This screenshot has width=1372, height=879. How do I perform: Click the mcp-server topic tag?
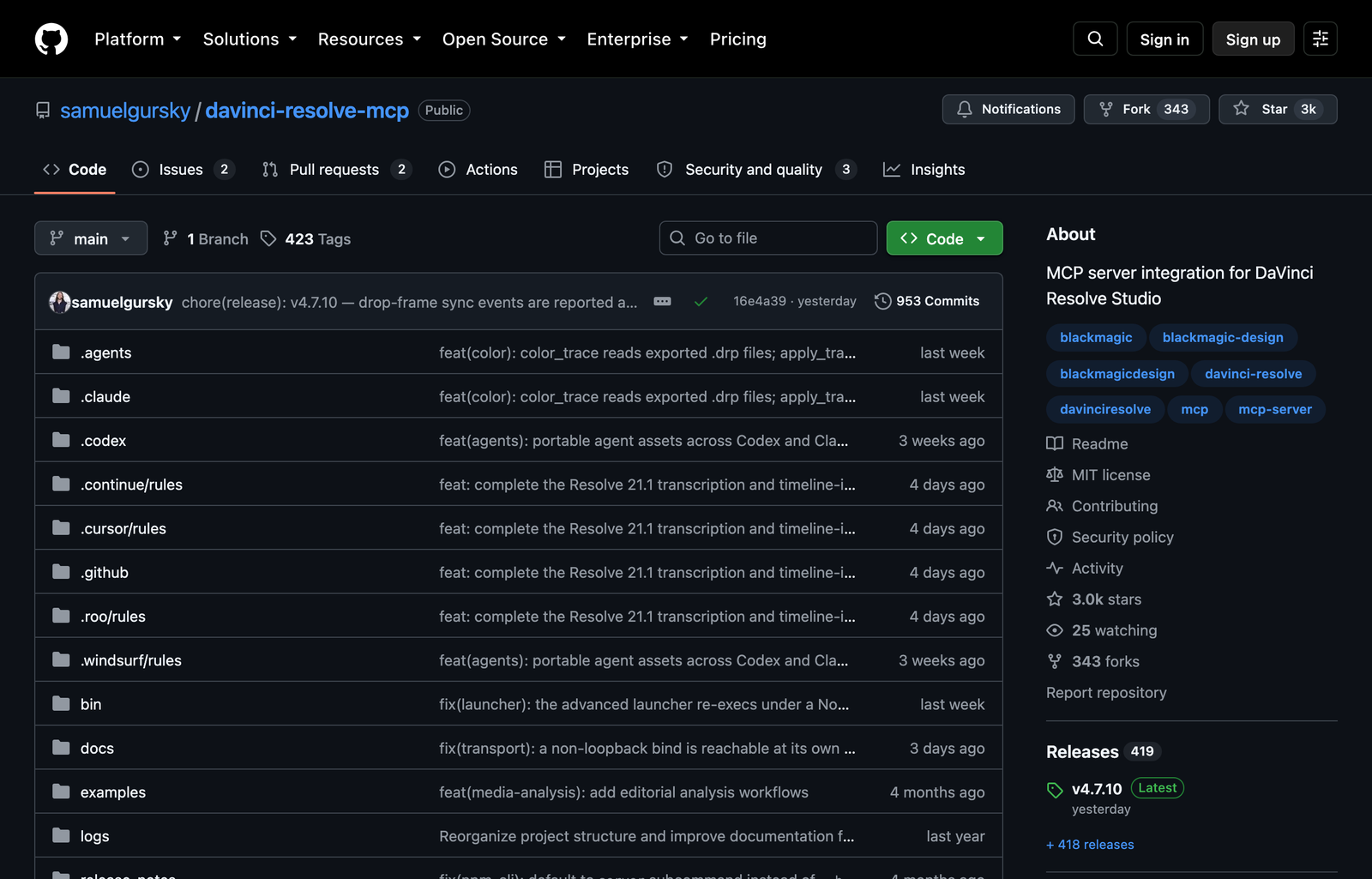pos(1275,409)
